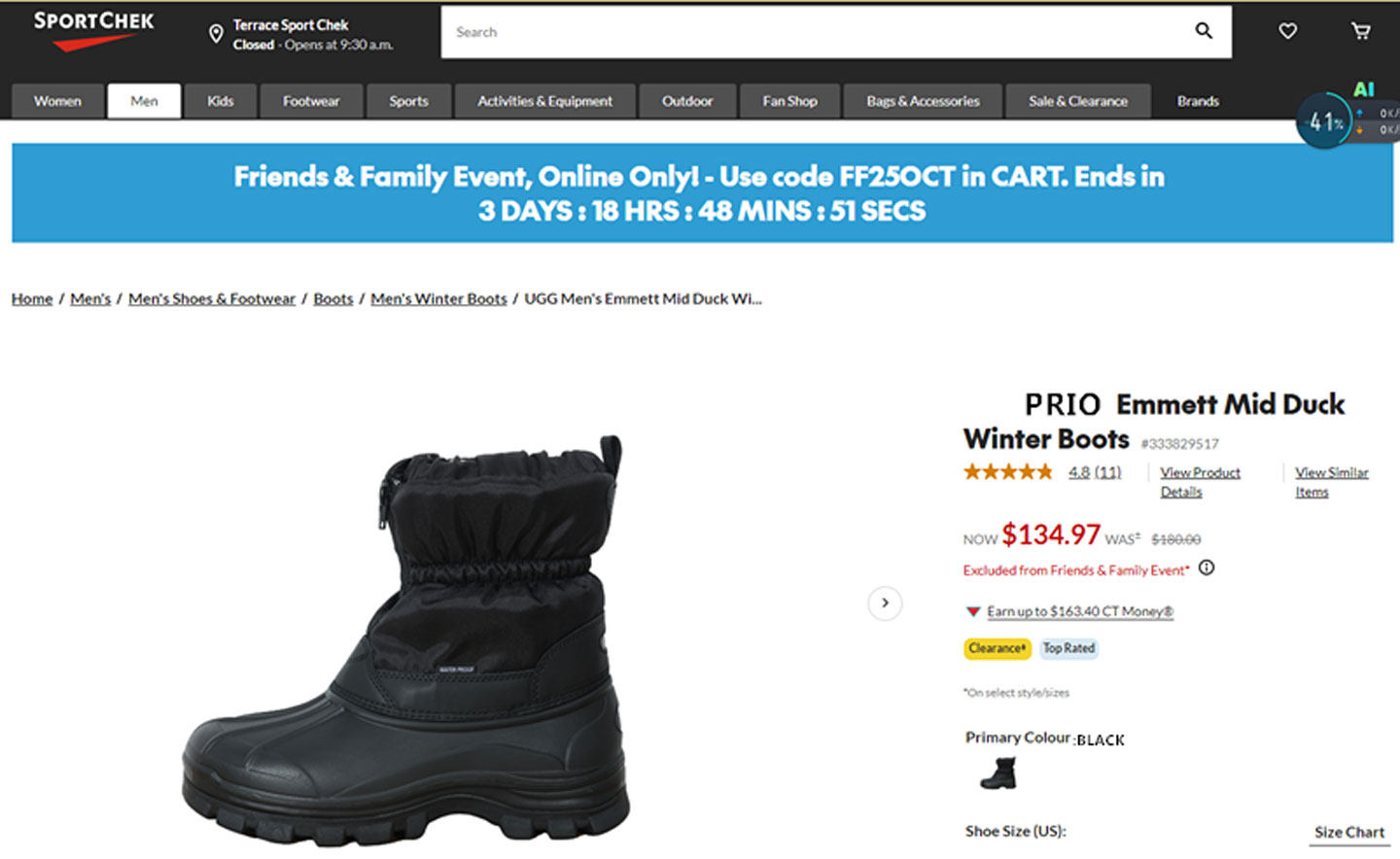Viewport: 1400px width, 859px height.
Task: Open the Footwear category menu
Action: [311, 101]
